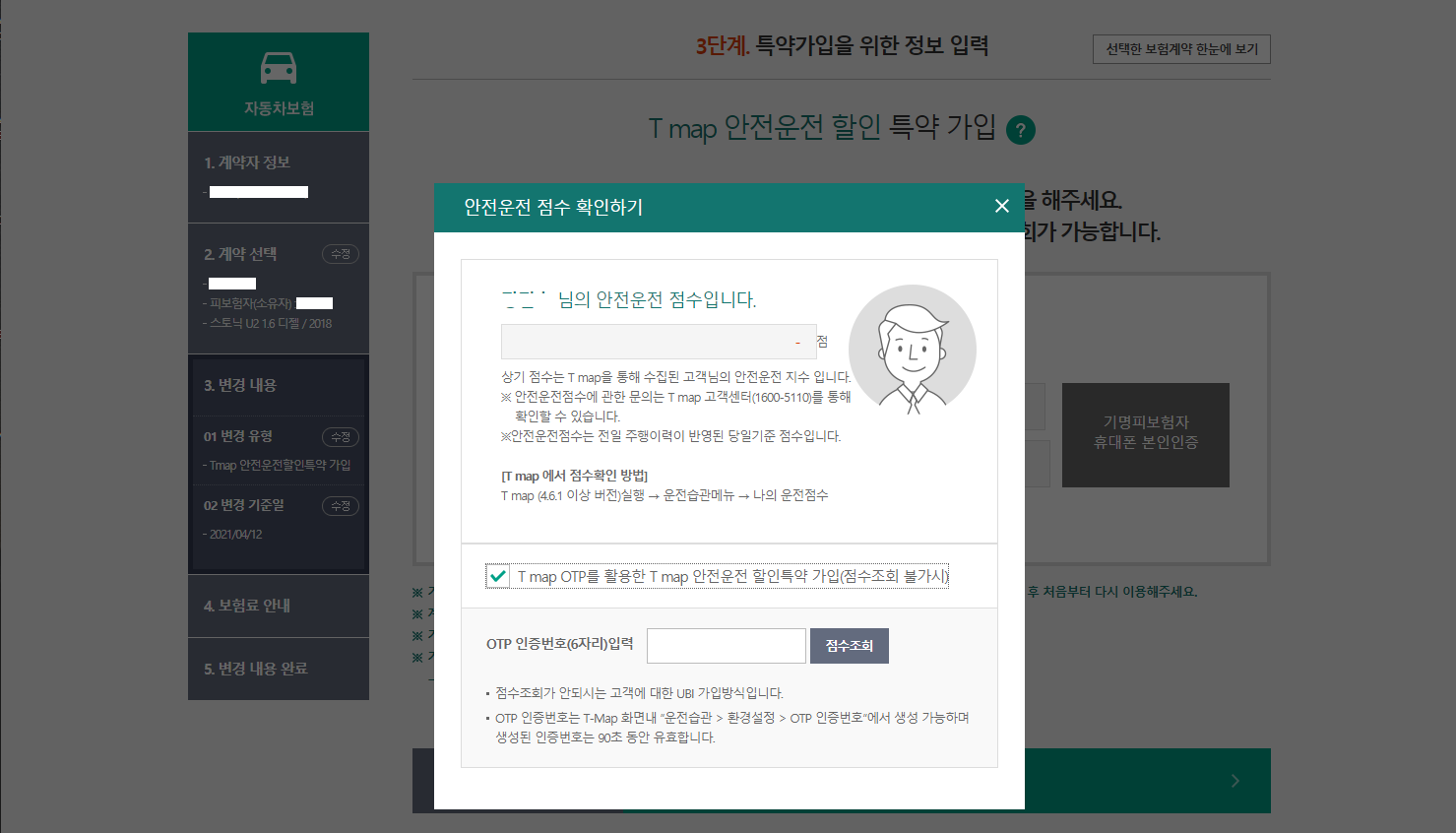
Task: Click the 자동차보험 label in the sidebar header
Action: [279, 108]
